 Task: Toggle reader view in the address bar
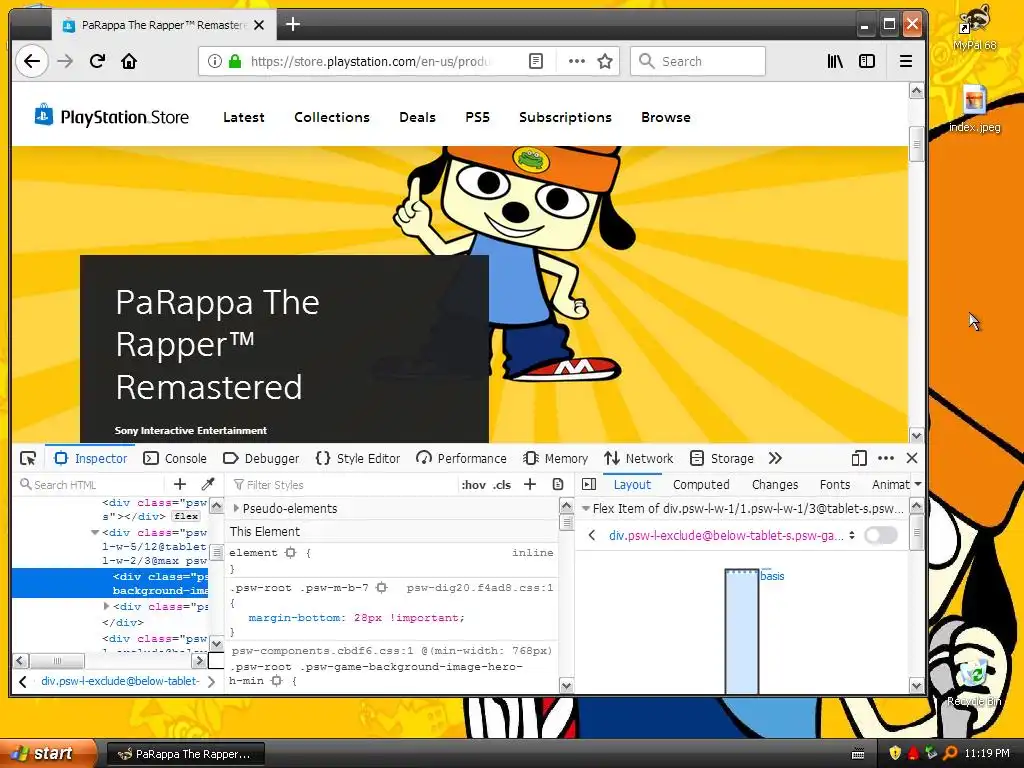click(x=536, y=61)
